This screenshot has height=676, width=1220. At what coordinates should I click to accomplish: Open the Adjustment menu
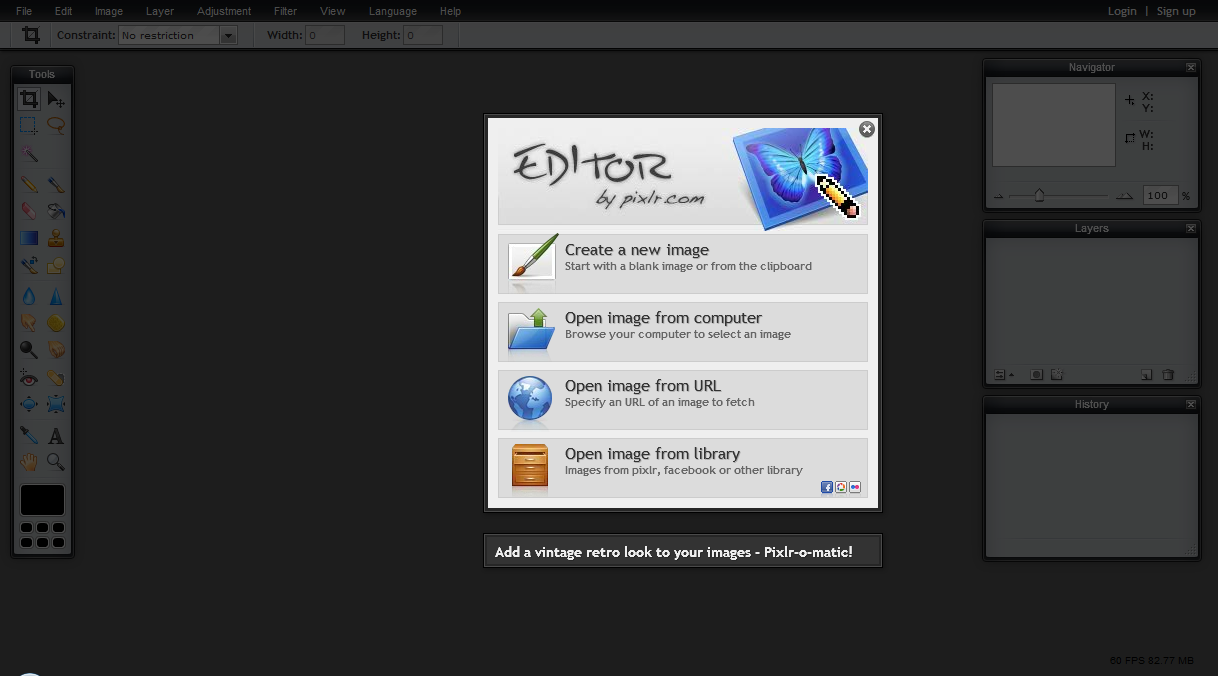224,11
